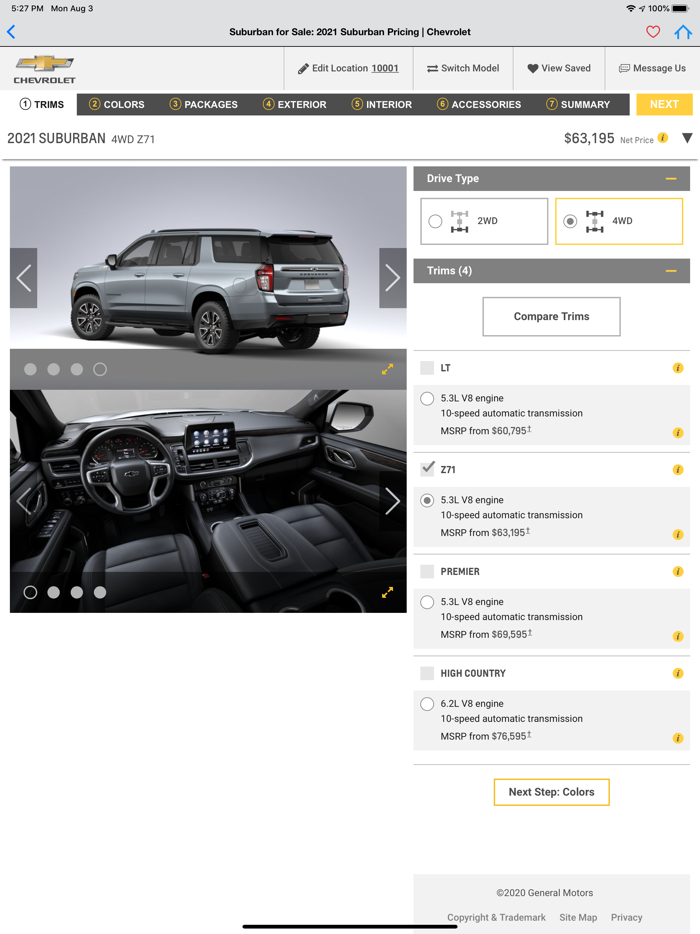Select Z71 5.3L V8 engine radio
This screenshot has width=700, height=934.
pyautogui.click(x=427, y=500)
